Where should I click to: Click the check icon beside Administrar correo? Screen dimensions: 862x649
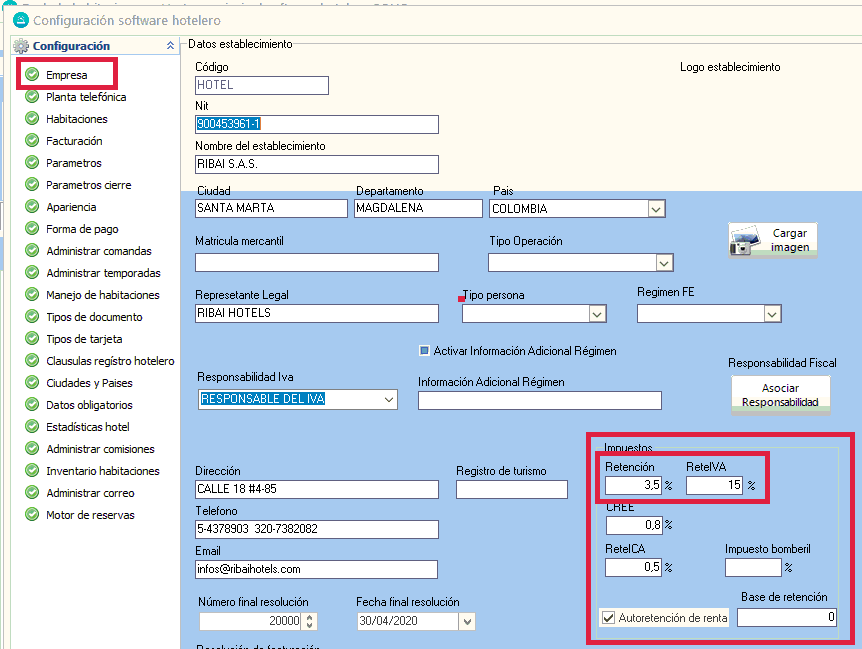point(32,493)
